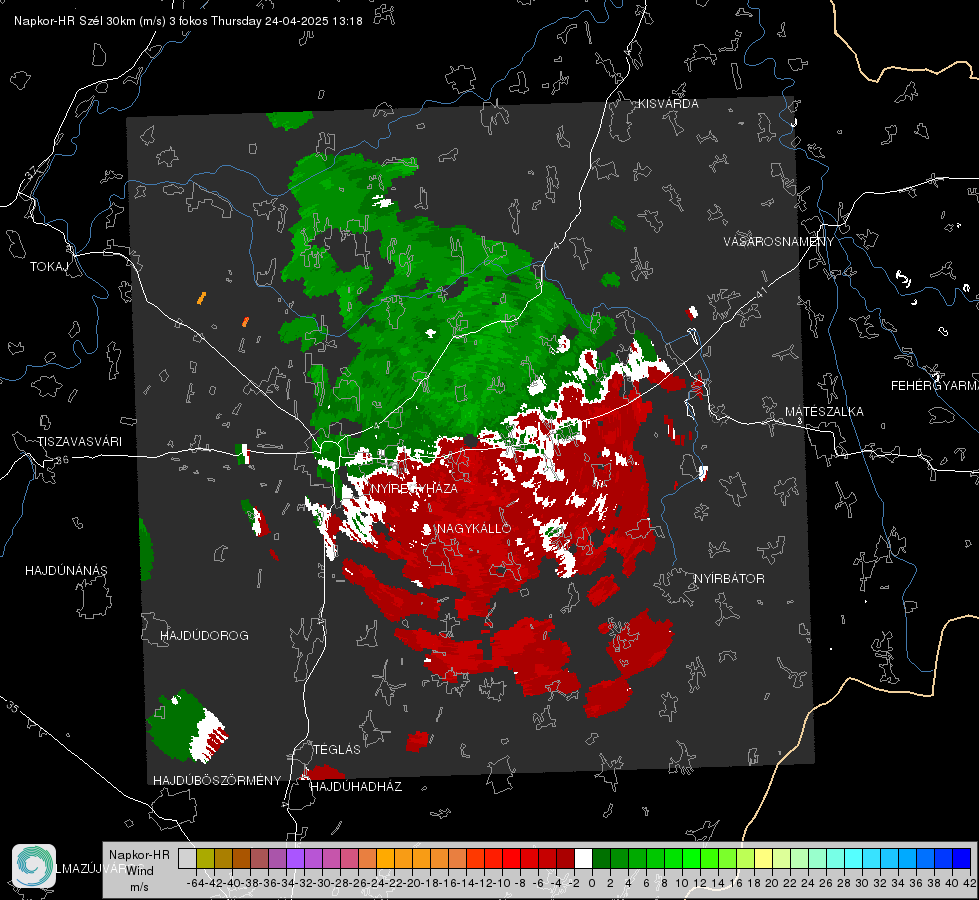
Task: Select the VÁSÁROSNAMÉNY town label
Action: [779, 242]
